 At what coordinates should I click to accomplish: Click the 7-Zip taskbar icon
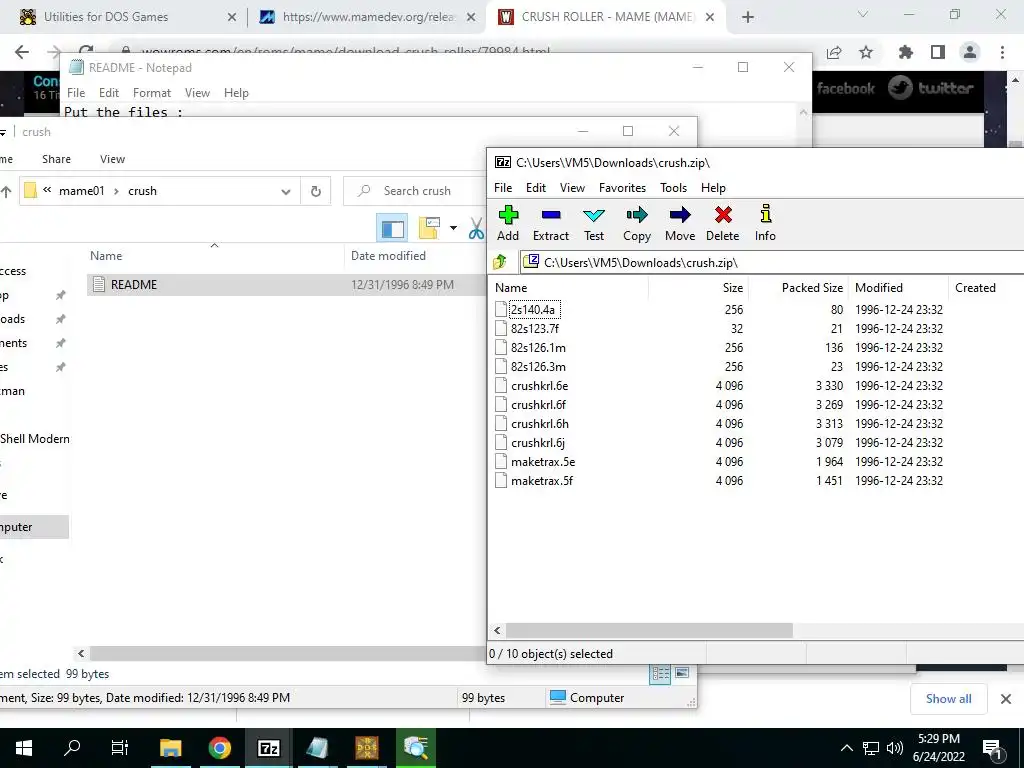click(268, 748)
